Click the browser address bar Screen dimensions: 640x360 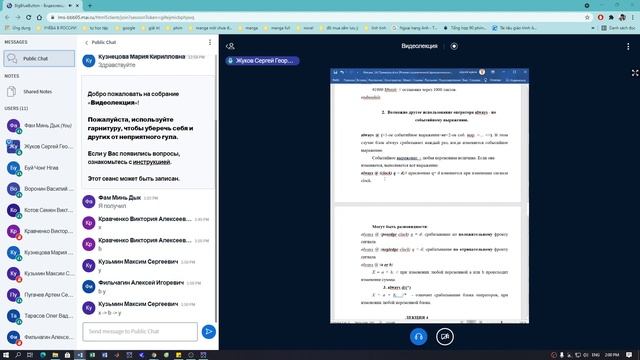point(318,18)
